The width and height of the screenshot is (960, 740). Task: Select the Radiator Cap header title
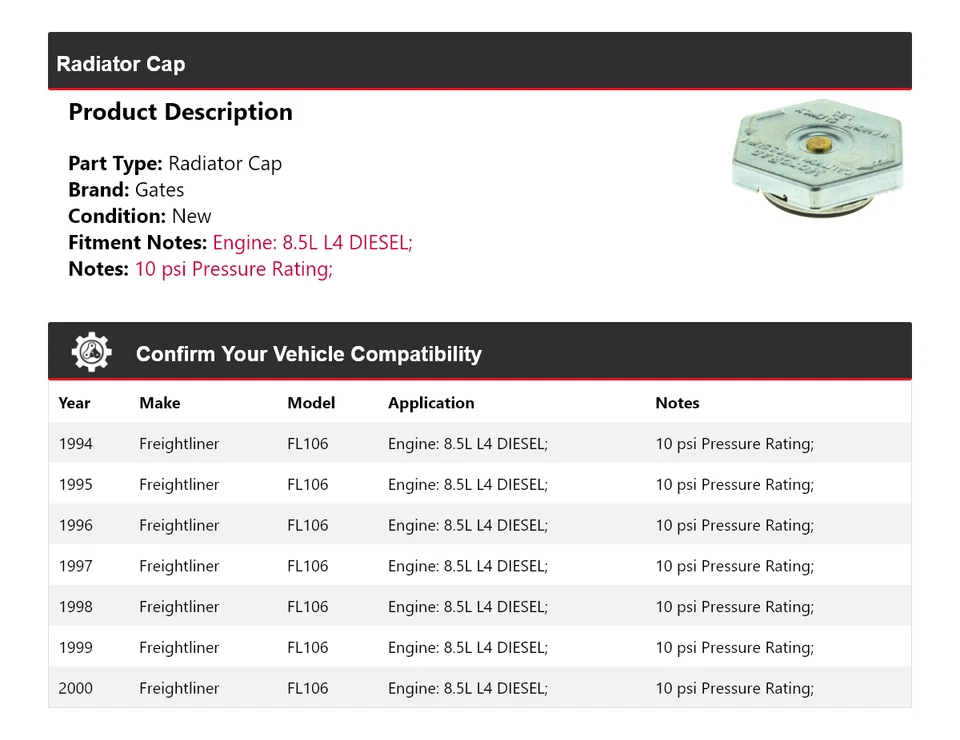[121, 64]
